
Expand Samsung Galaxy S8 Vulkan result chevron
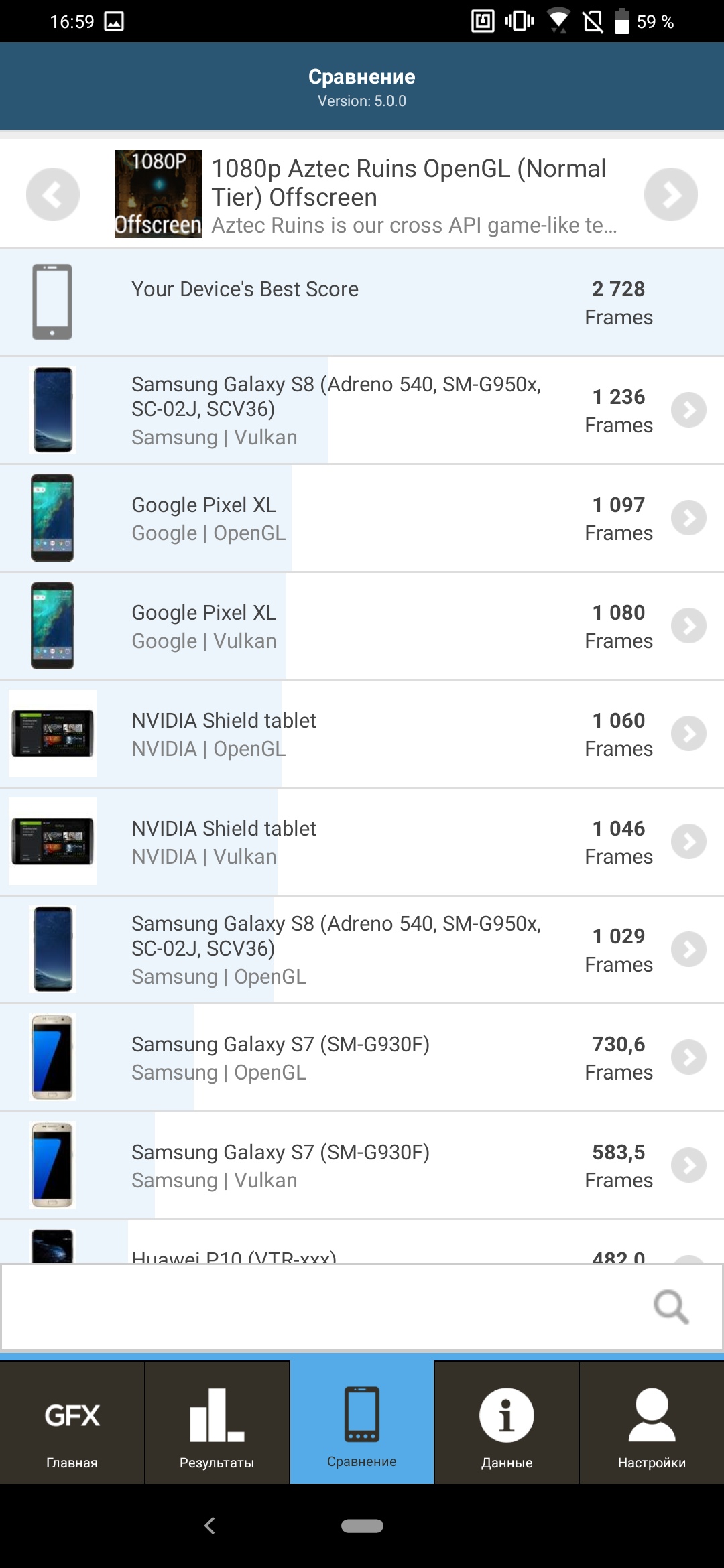pos(688,410)
